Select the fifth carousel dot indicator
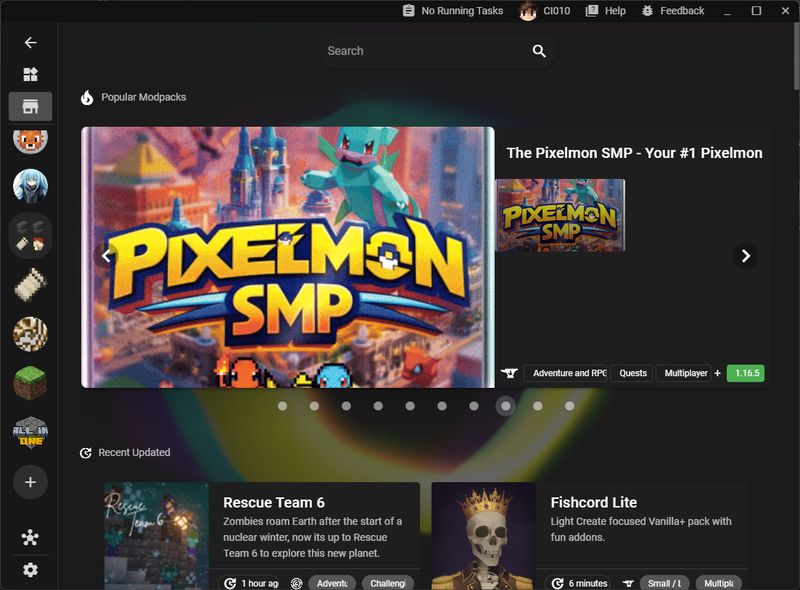The width and height of the screenshot is (800, 590). pos(410,406)
